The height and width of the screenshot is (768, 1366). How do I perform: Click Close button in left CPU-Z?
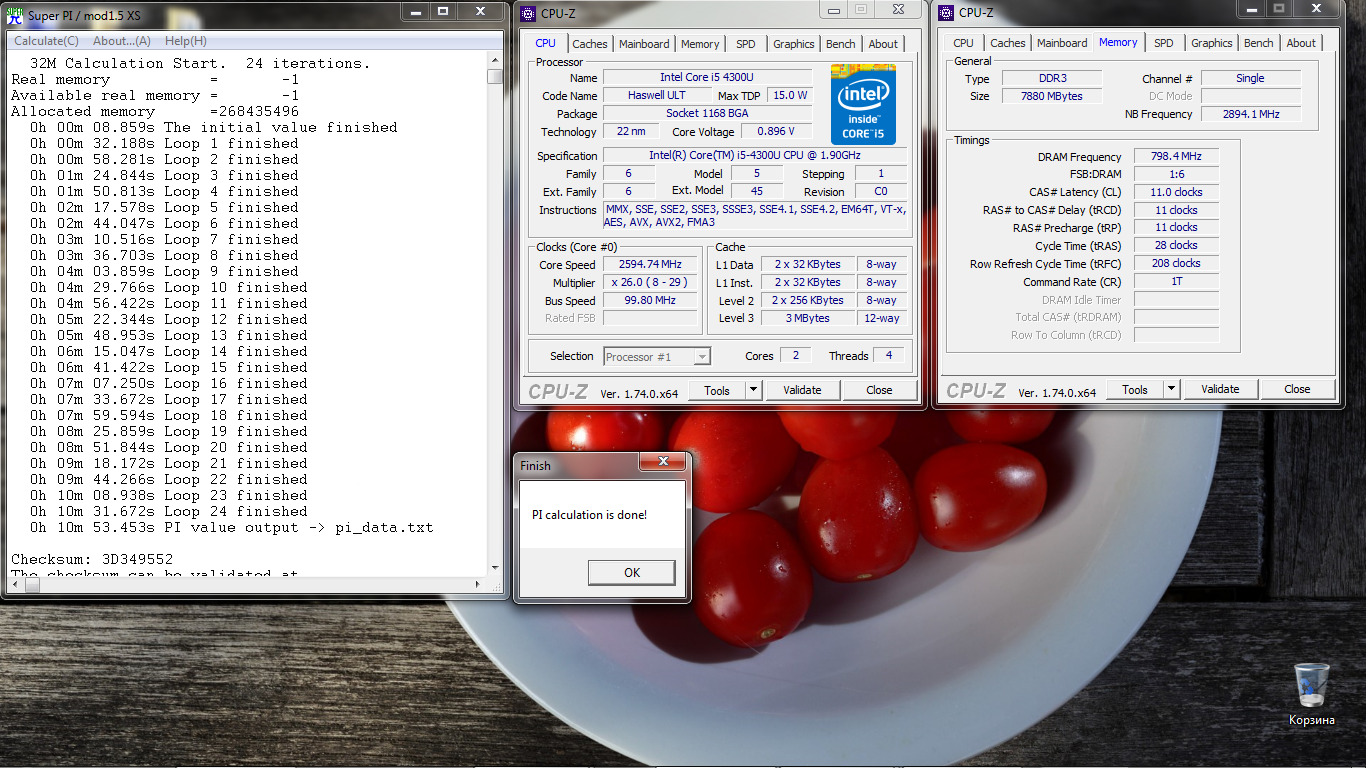[x=880, y=391]
